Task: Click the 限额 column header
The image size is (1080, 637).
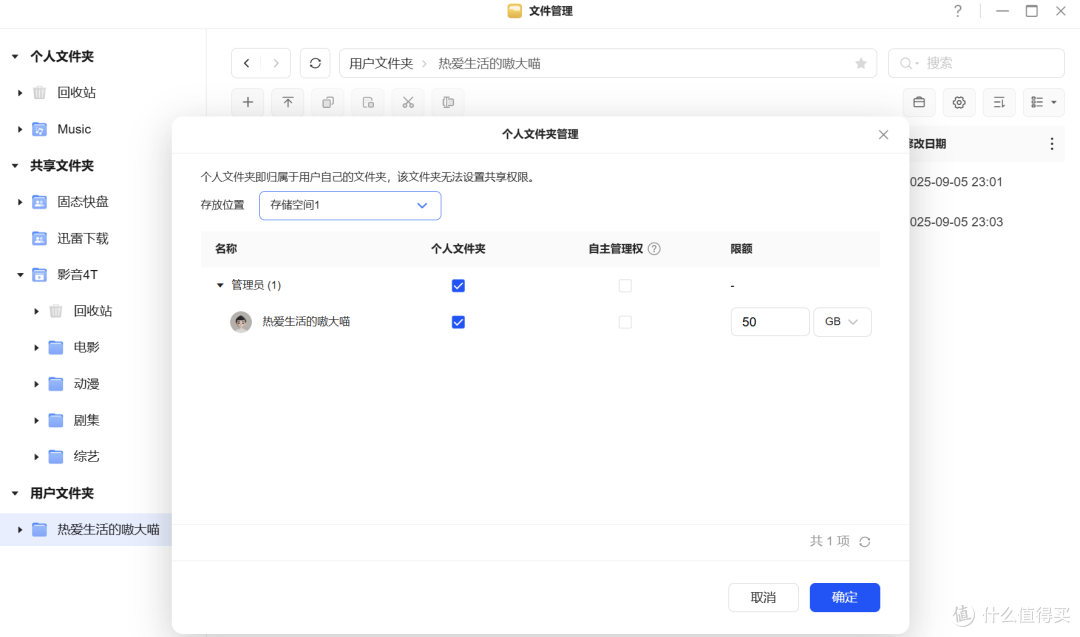Action: coord(741,249)
